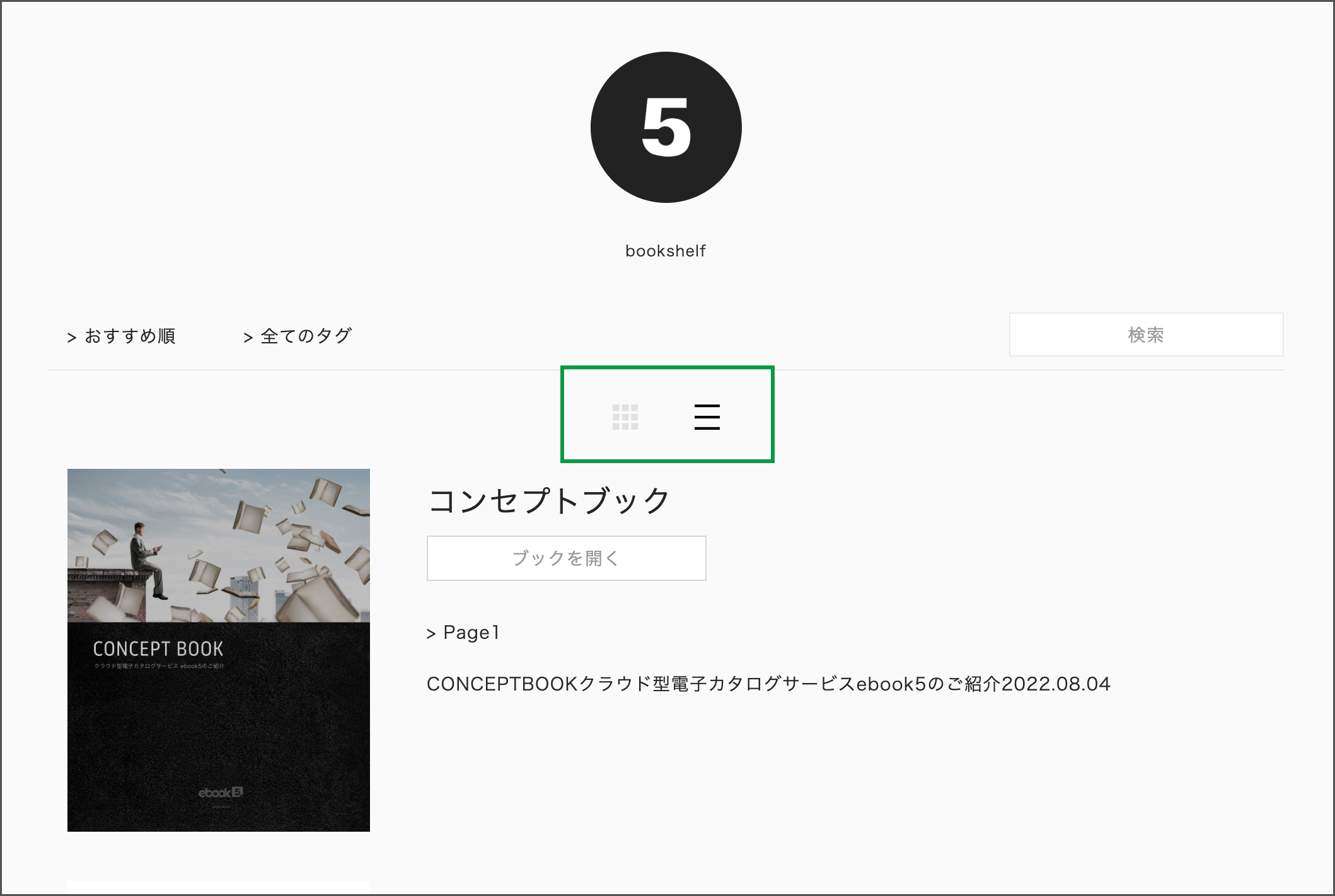Click the bookshelf label text
1335x896 pixels.
click(666, 251)
